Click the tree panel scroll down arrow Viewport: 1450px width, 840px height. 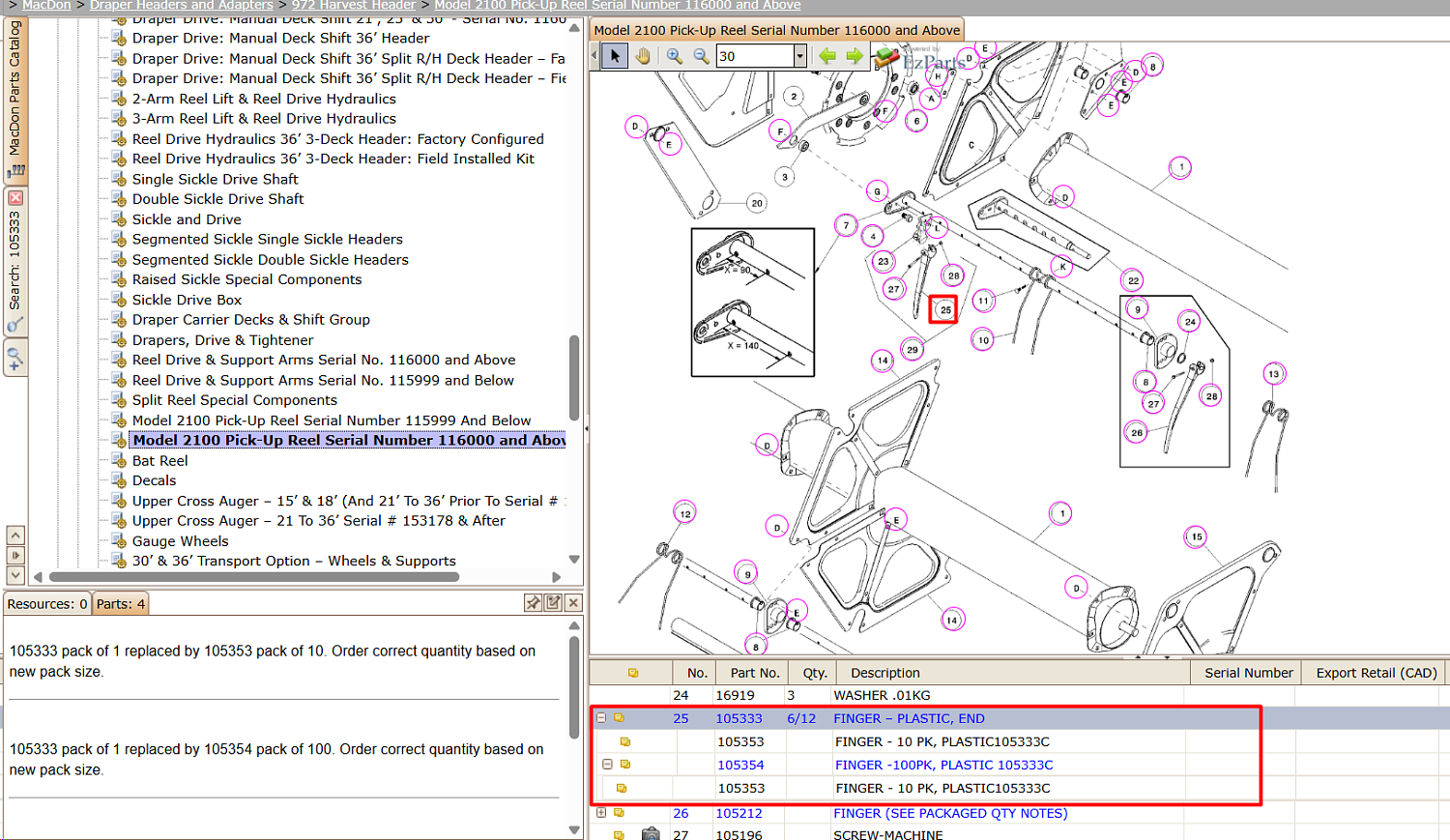(x=574, y=560)
